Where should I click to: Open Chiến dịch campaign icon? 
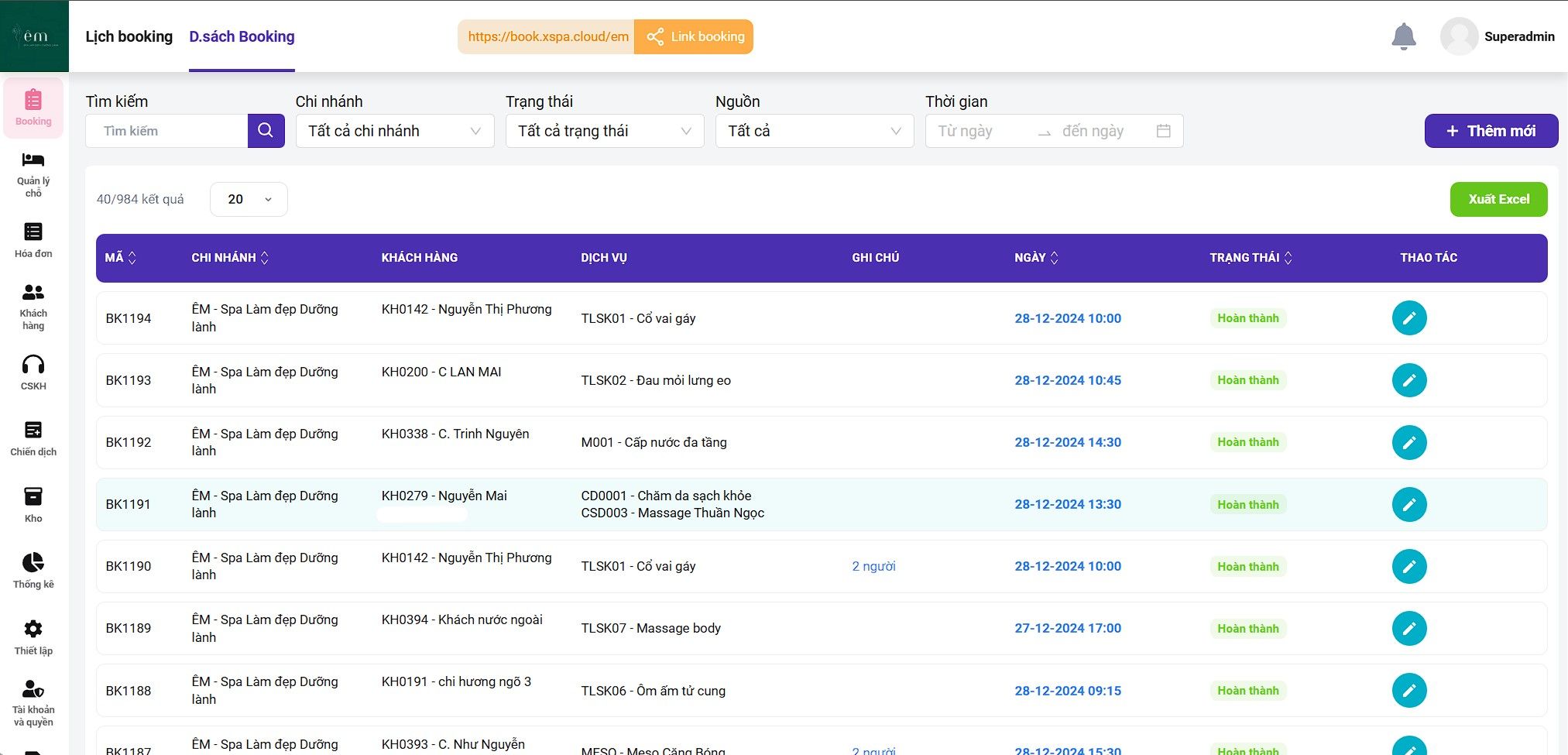click(x=33, y=430)
